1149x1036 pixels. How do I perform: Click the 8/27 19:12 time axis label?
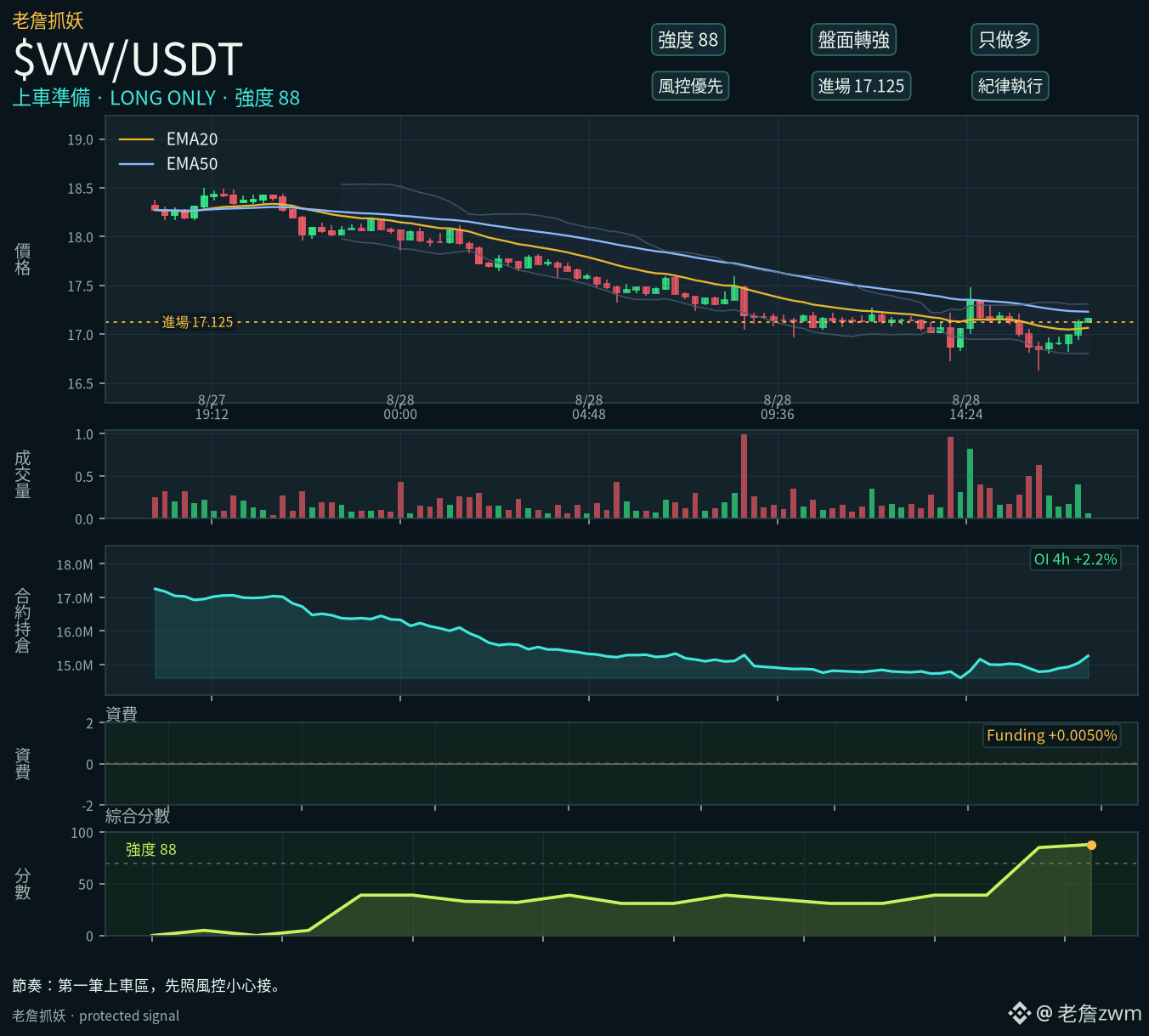(x=212, y=407)
